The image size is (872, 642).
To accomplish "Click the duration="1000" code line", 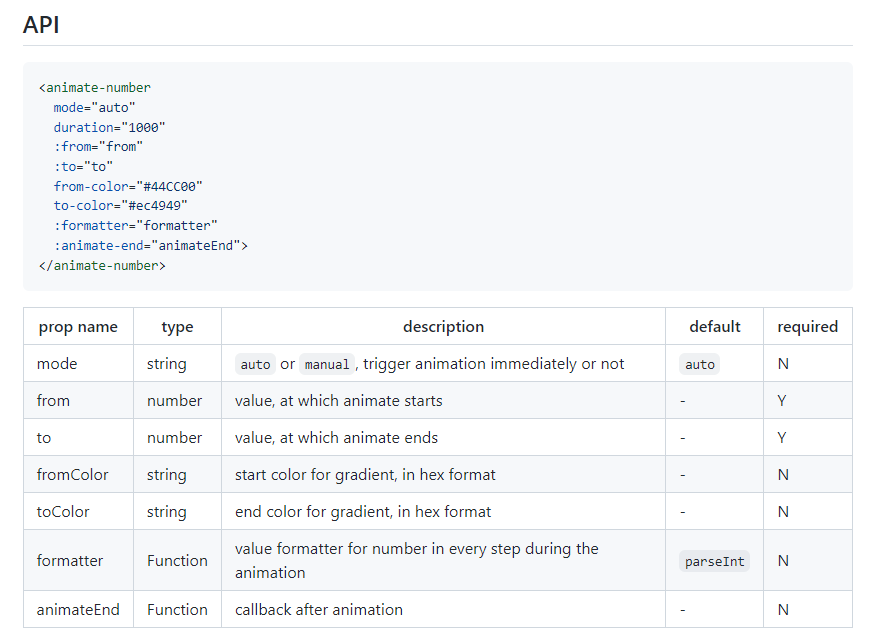I will 110,127.
